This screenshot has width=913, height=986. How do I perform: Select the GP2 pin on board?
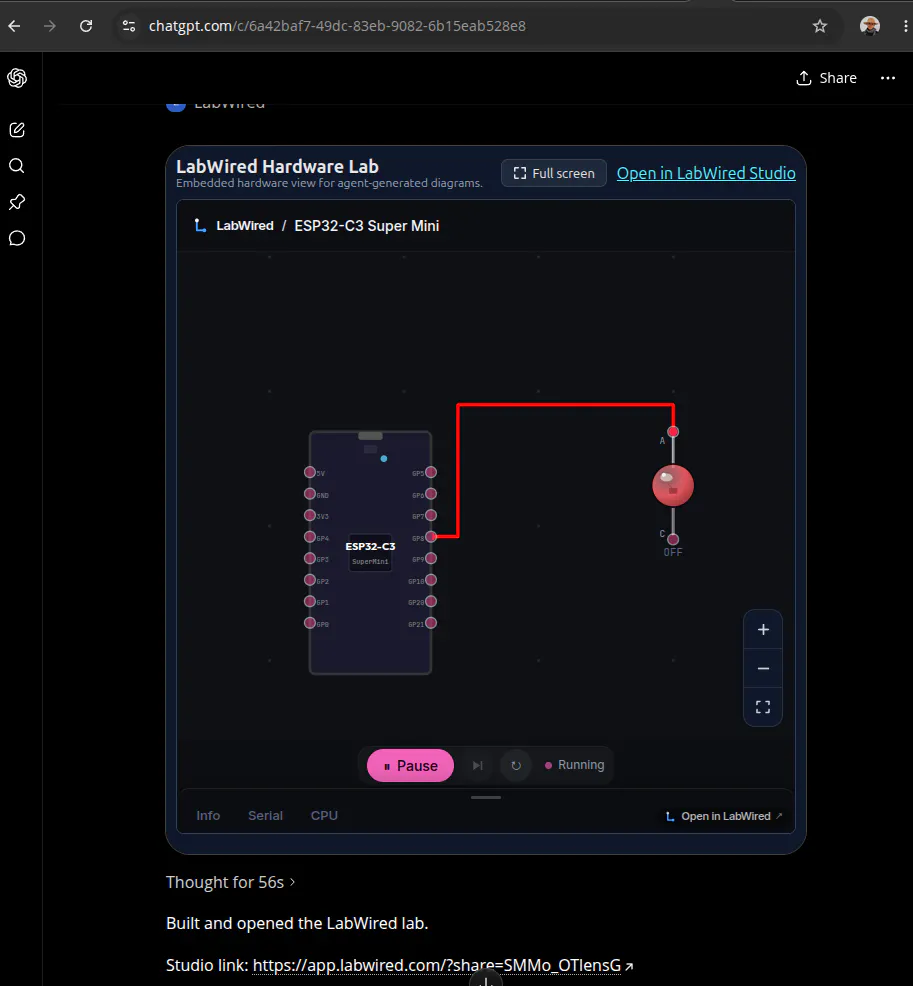click(x=309, y=580)
